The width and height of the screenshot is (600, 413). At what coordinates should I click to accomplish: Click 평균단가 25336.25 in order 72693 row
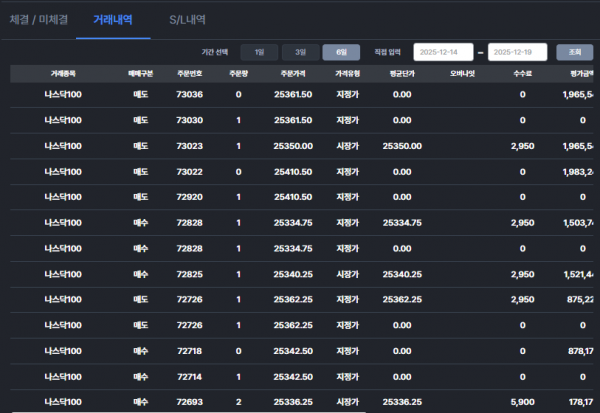[402, 402]
